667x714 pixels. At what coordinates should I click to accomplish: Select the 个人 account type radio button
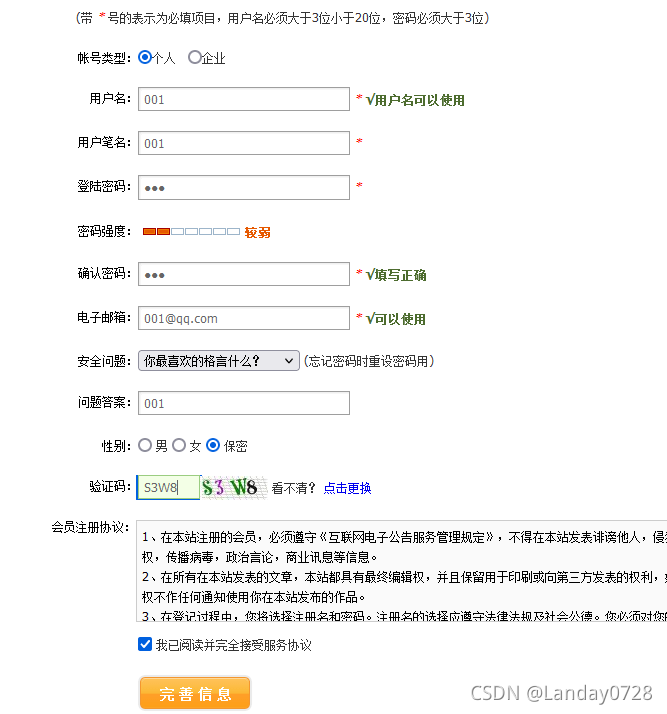145,57
